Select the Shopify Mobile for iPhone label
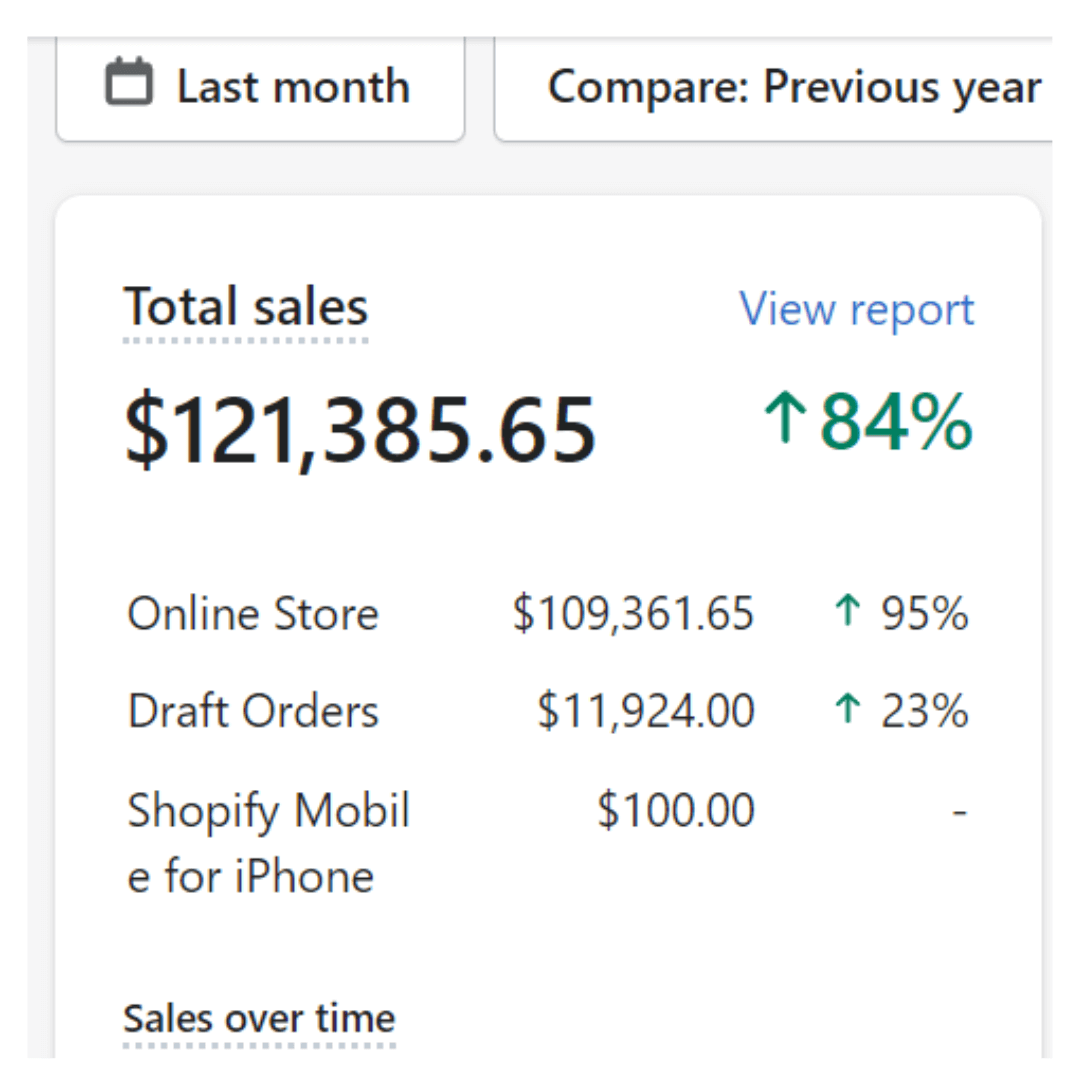The height and width of the screenshot is (1080, 1080). (x=268, y=843)
